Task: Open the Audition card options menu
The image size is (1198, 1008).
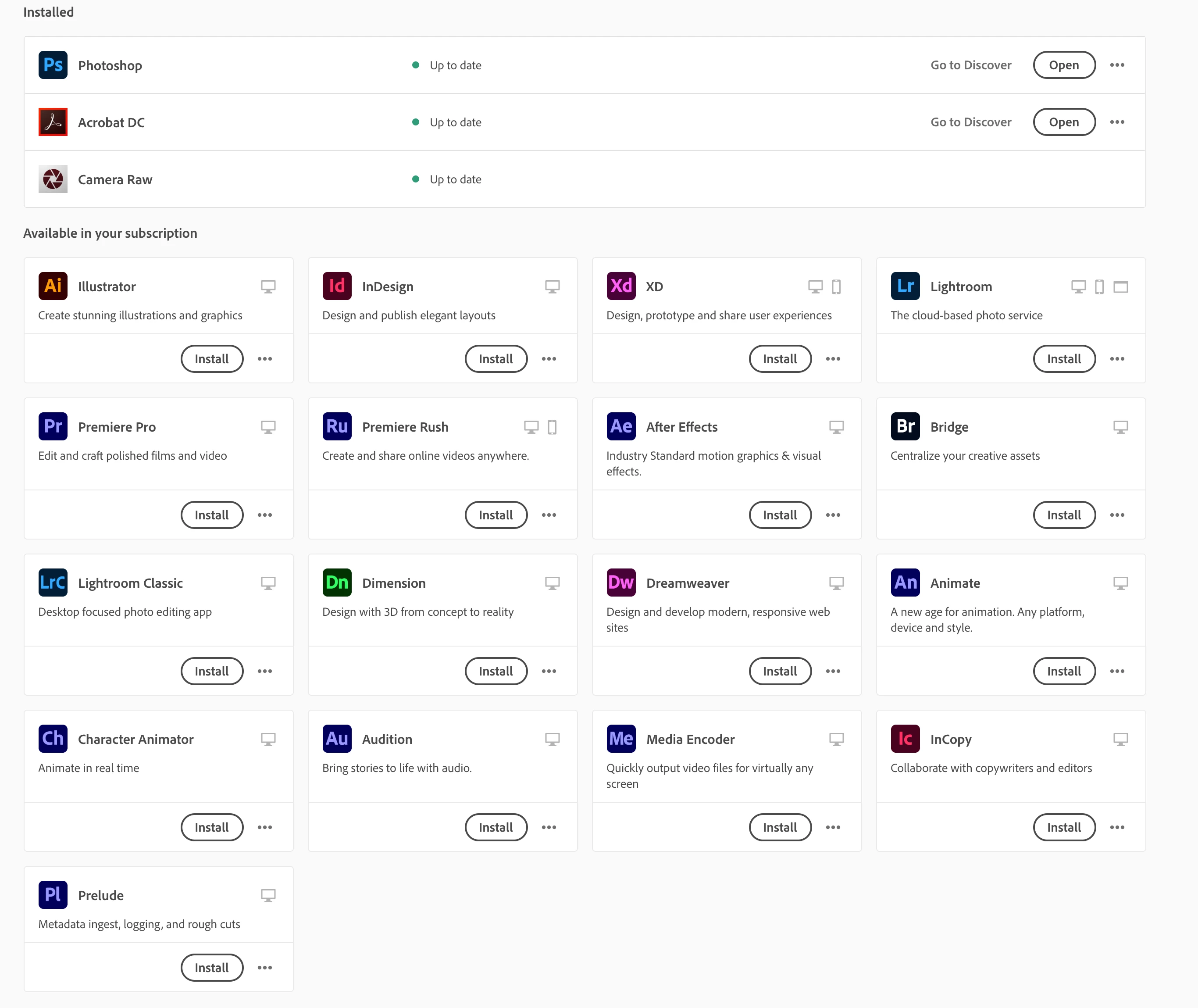Action: pos(549,827)
